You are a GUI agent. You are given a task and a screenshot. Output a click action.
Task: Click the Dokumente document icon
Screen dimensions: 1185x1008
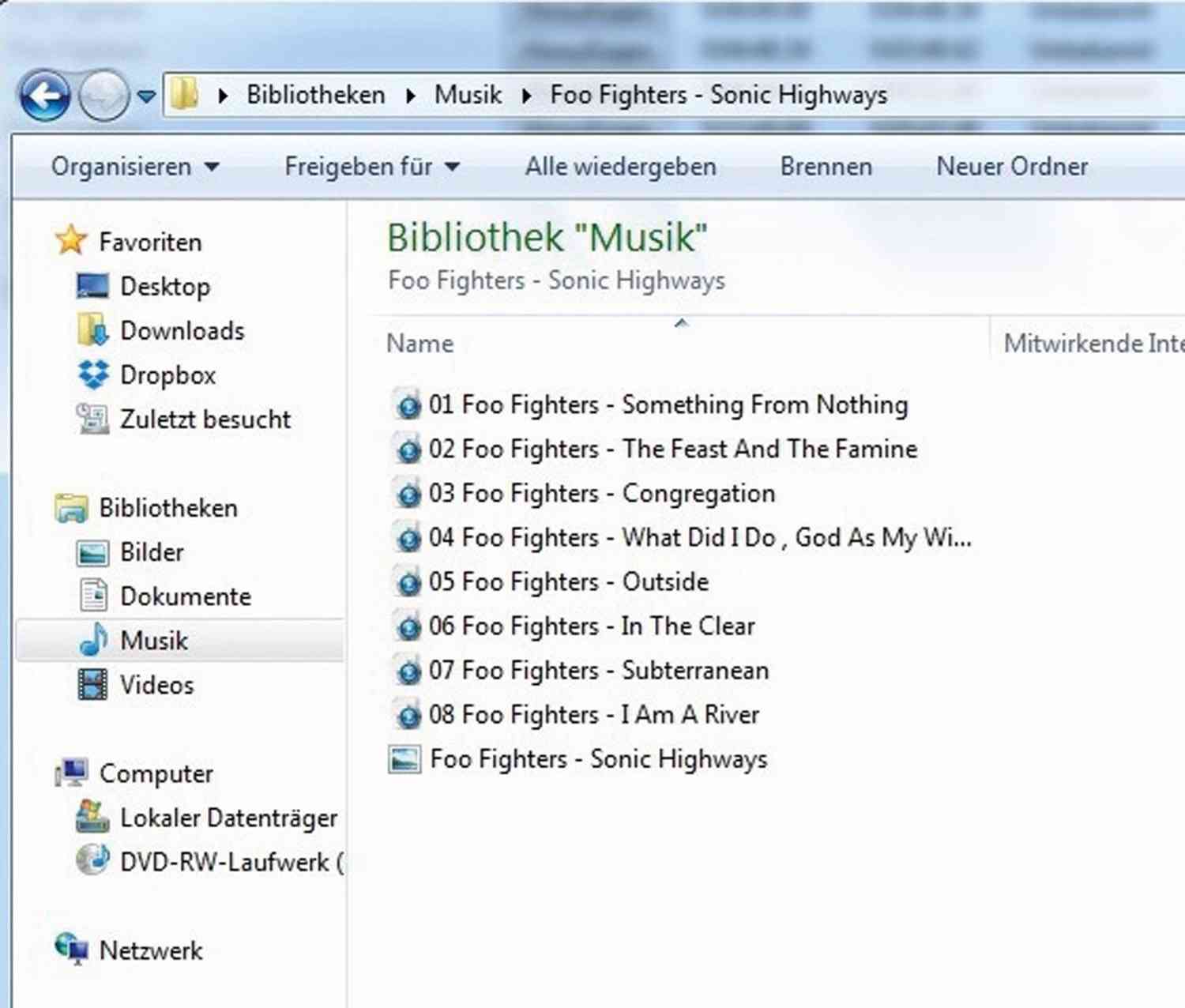pyautogui.click(x=93, y=596)
